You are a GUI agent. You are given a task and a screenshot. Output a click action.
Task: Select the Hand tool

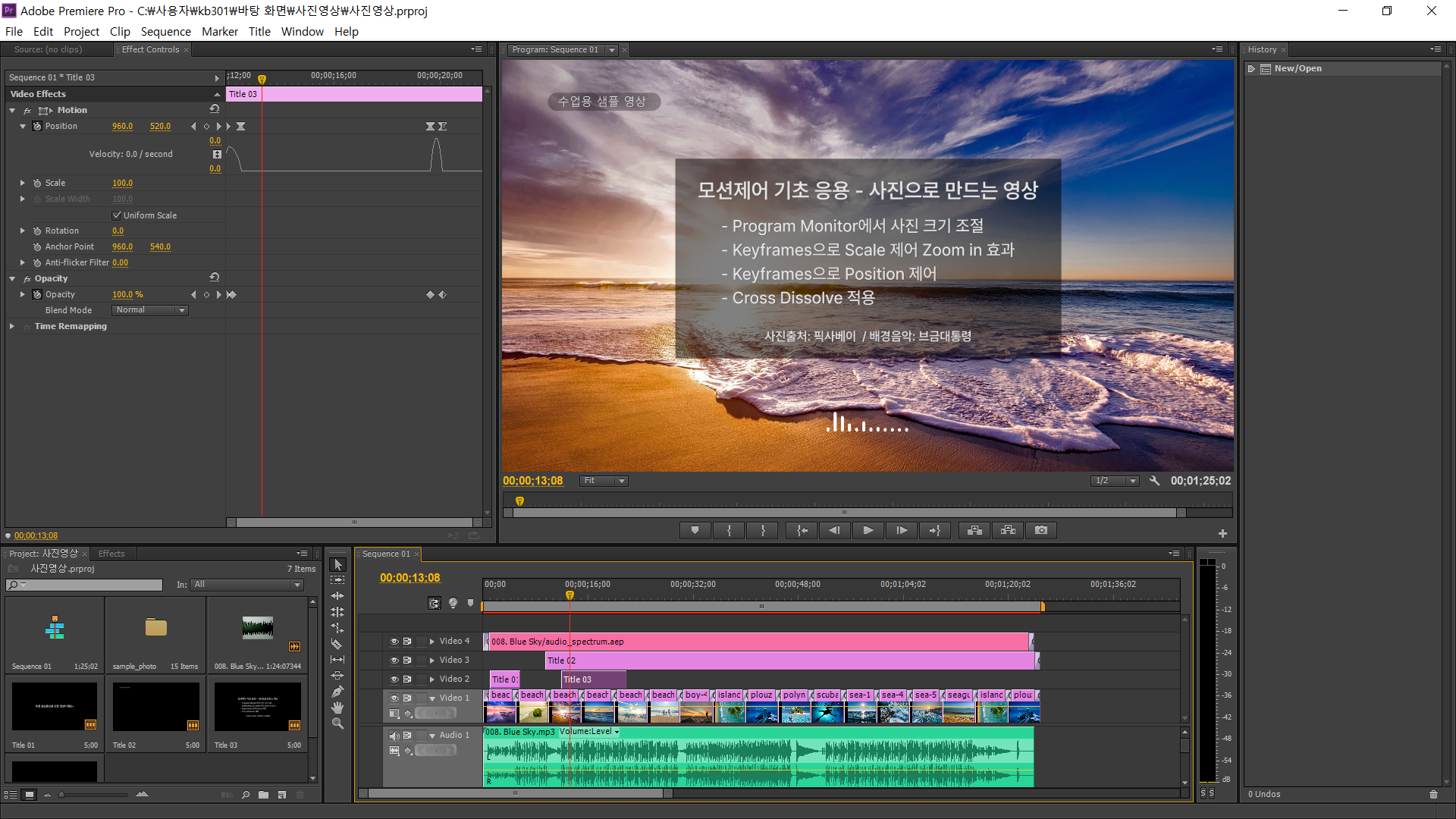pyautogui.click(x=337, y=708)
